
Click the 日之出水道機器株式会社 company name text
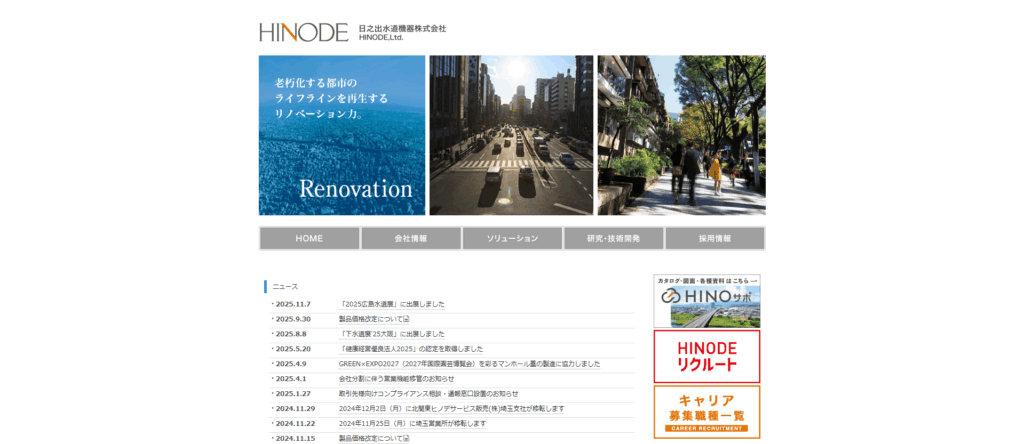(402, 29)
